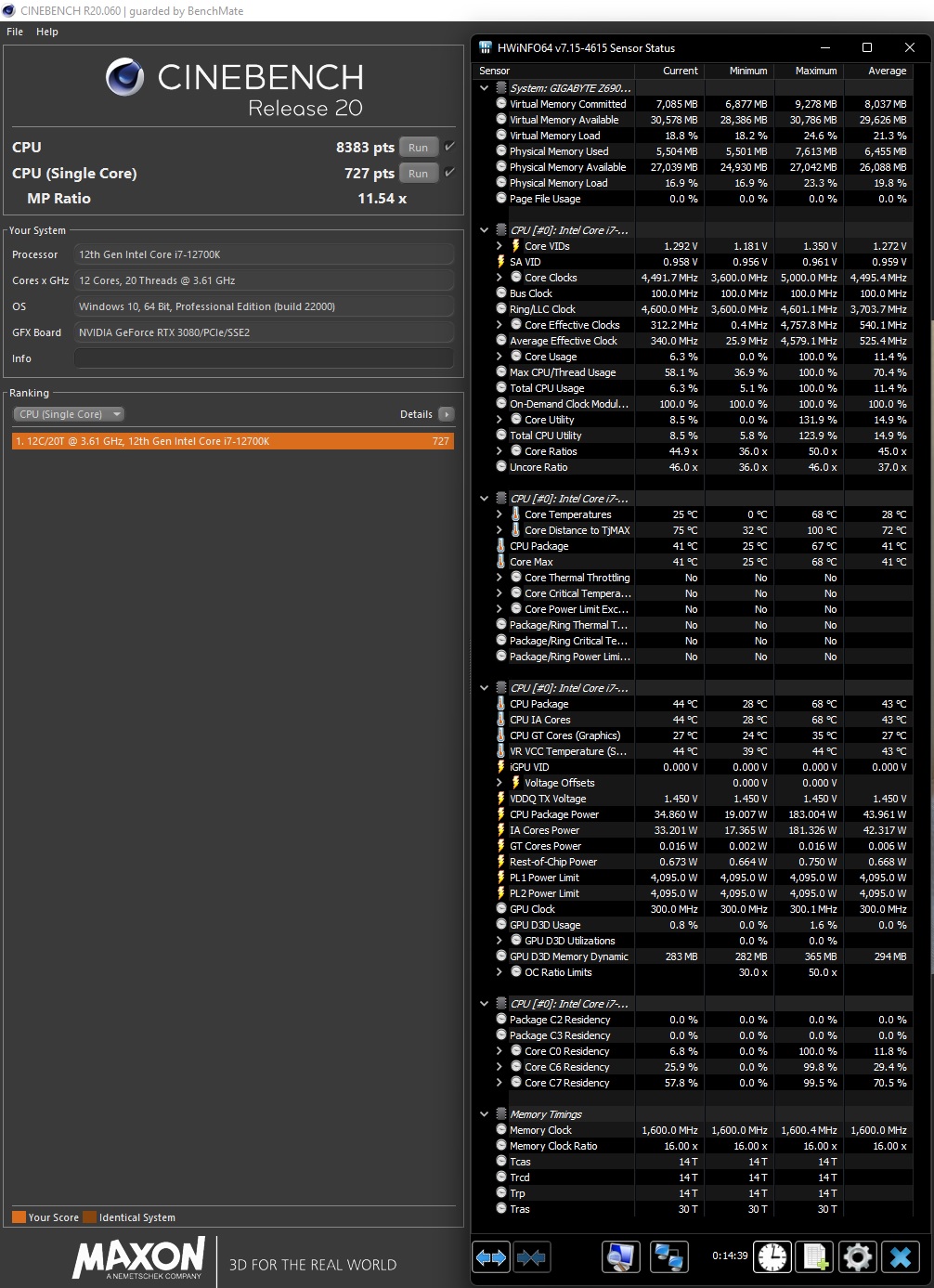934x1288 pixels.
Task: Expand the Core Temperatures row
Action: click(499, 514)
